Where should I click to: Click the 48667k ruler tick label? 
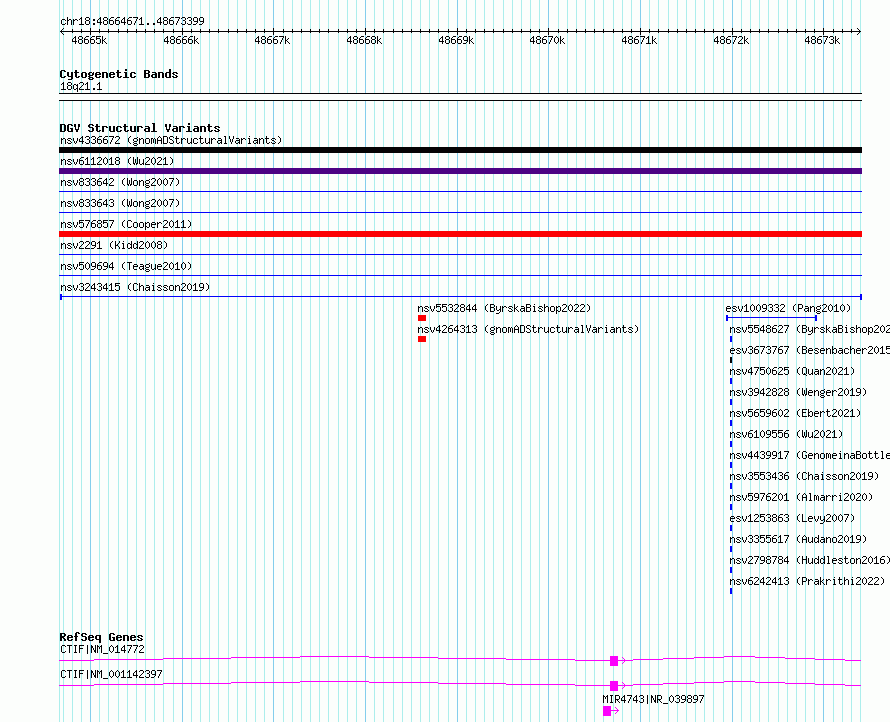click(x=272, y=40)
